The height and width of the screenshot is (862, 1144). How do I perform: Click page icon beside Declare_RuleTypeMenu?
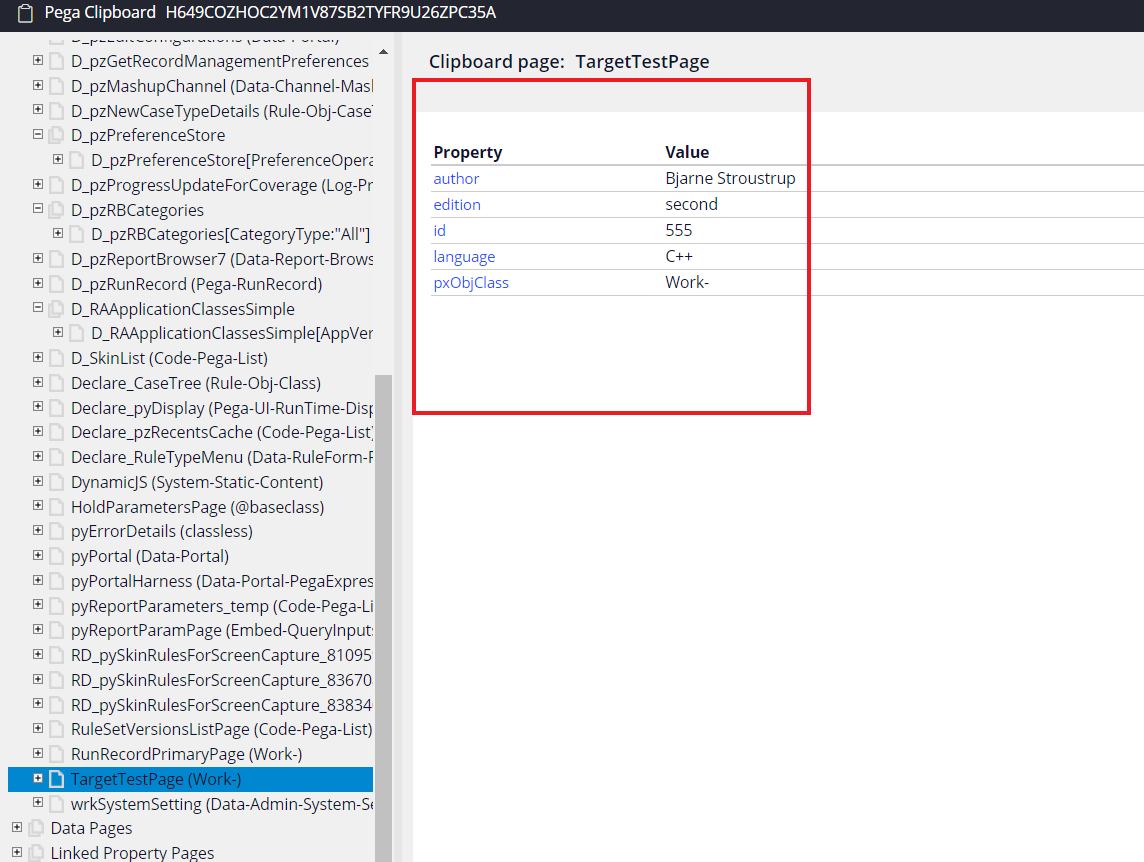click(x=56, y=457)
